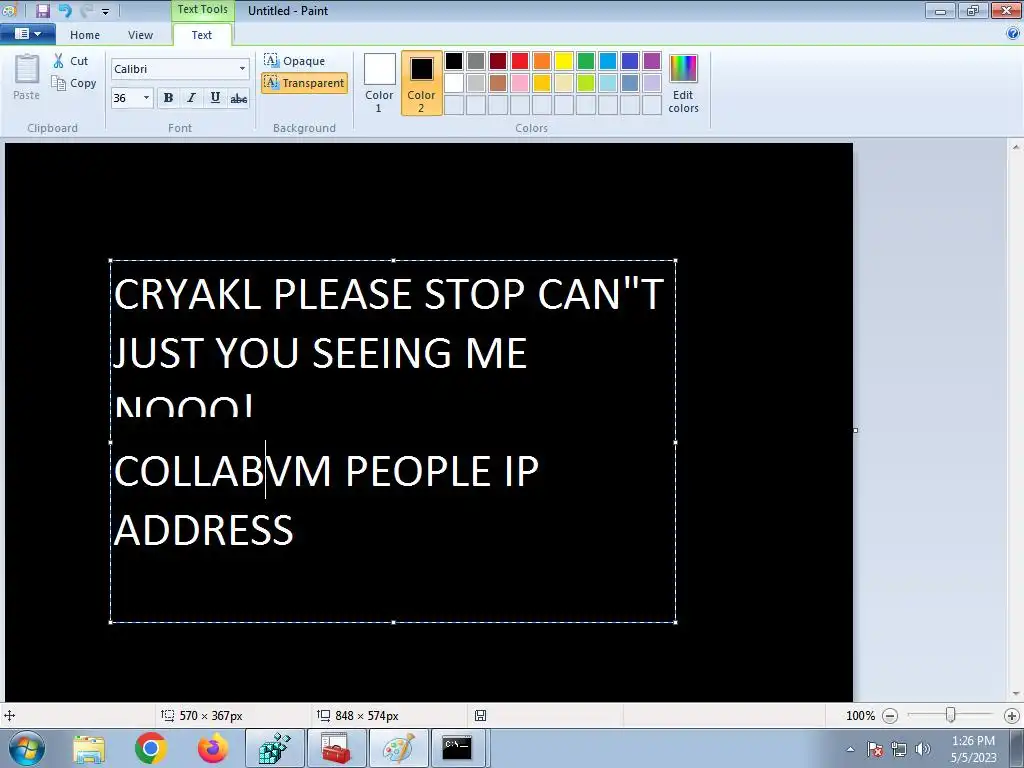Open Windows Explorer from taskbar
The image size is (1024, 768).
coord(89,748)
